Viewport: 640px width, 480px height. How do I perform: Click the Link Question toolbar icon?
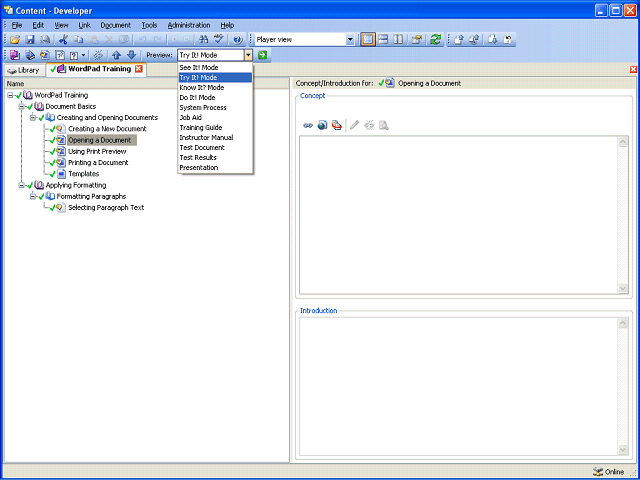[74, 55]
